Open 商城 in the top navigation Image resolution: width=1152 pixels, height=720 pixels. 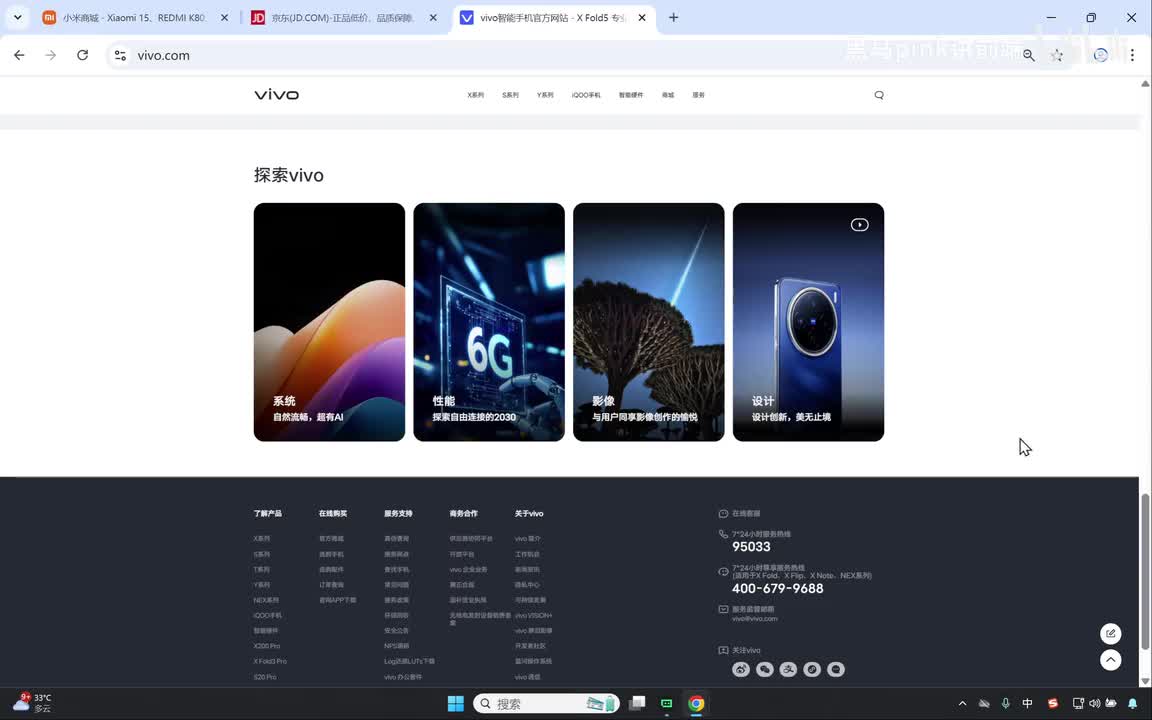[667, 95]
